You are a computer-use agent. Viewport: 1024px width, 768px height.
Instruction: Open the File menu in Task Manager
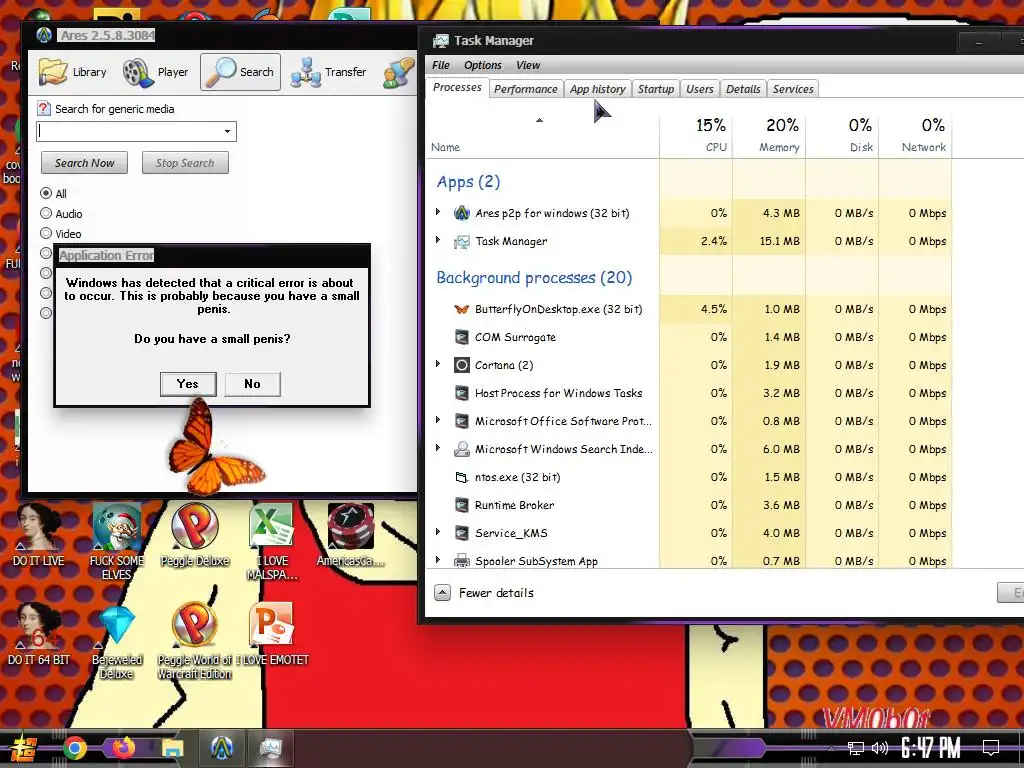441,65
